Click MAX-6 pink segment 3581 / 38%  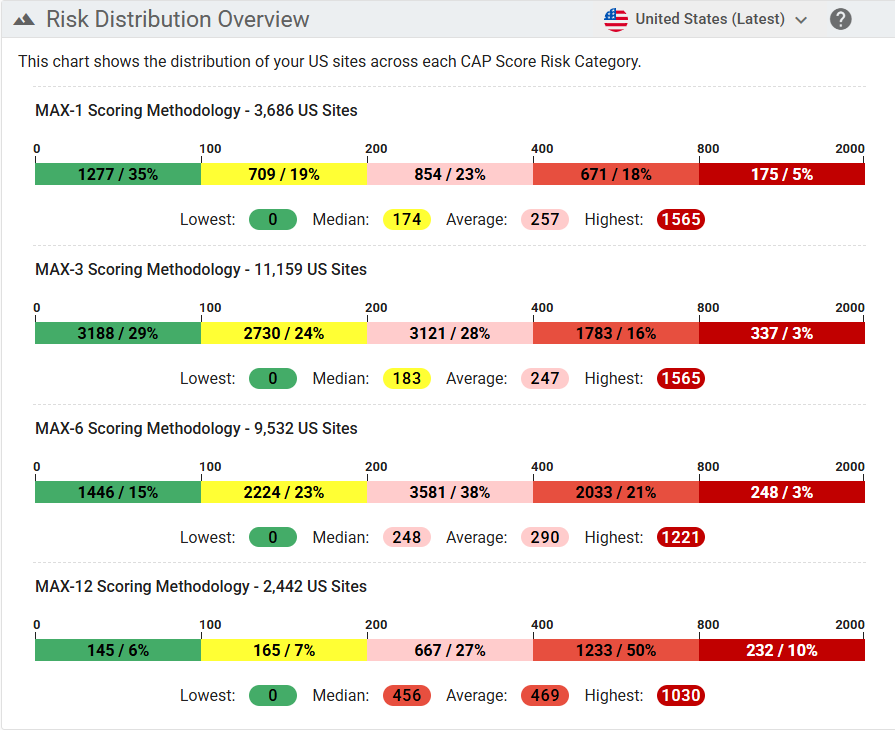tap(450, 492)
